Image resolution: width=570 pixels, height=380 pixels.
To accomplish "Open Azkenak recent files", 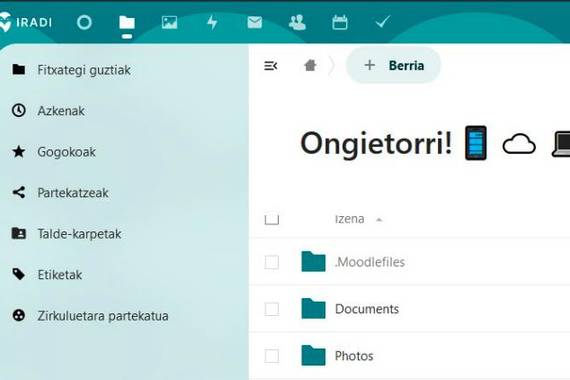I will click(x=61, y=111).
